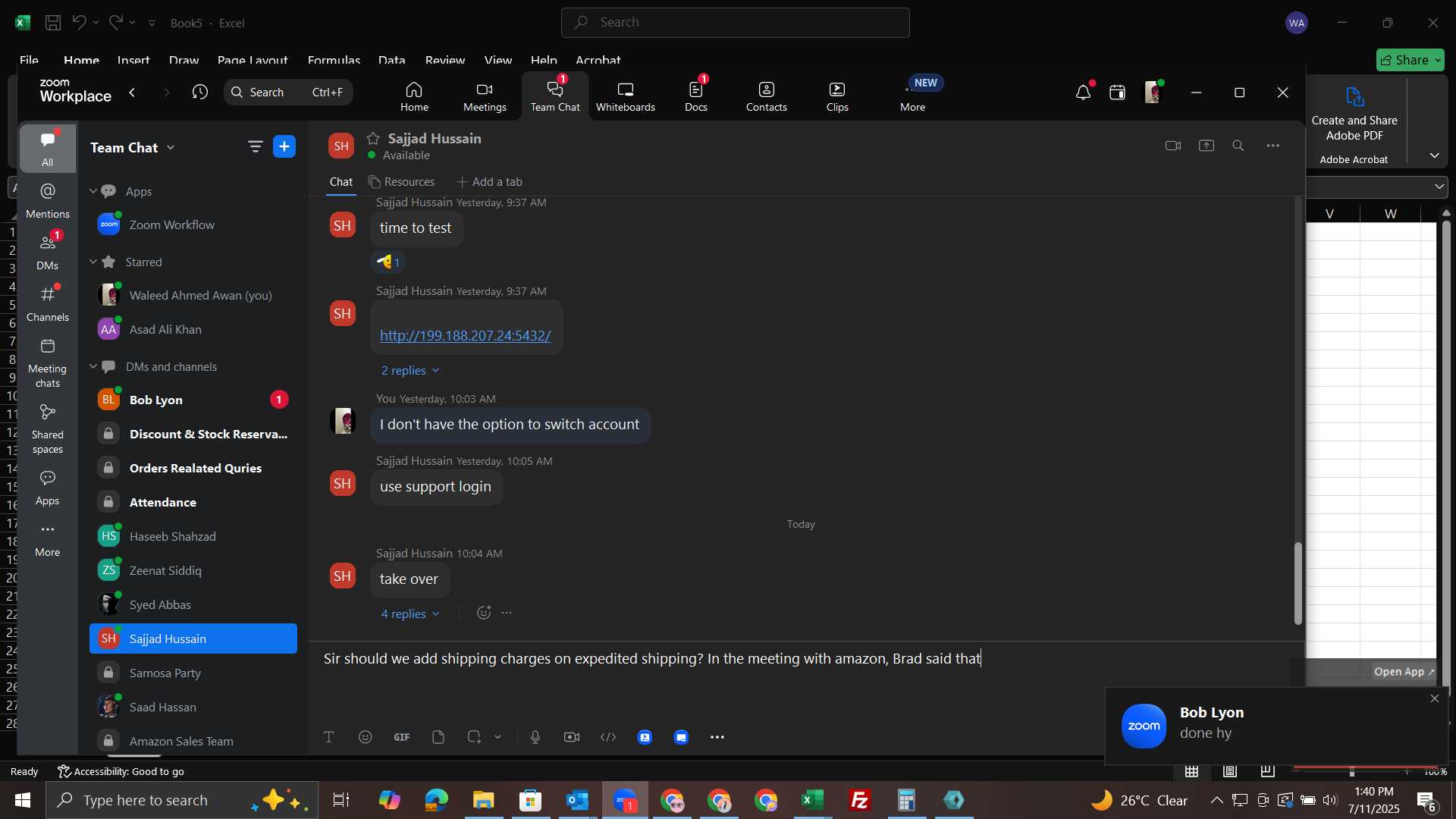
Task: Open the More menu in Zoom top bar
Action: coord(912,96)
